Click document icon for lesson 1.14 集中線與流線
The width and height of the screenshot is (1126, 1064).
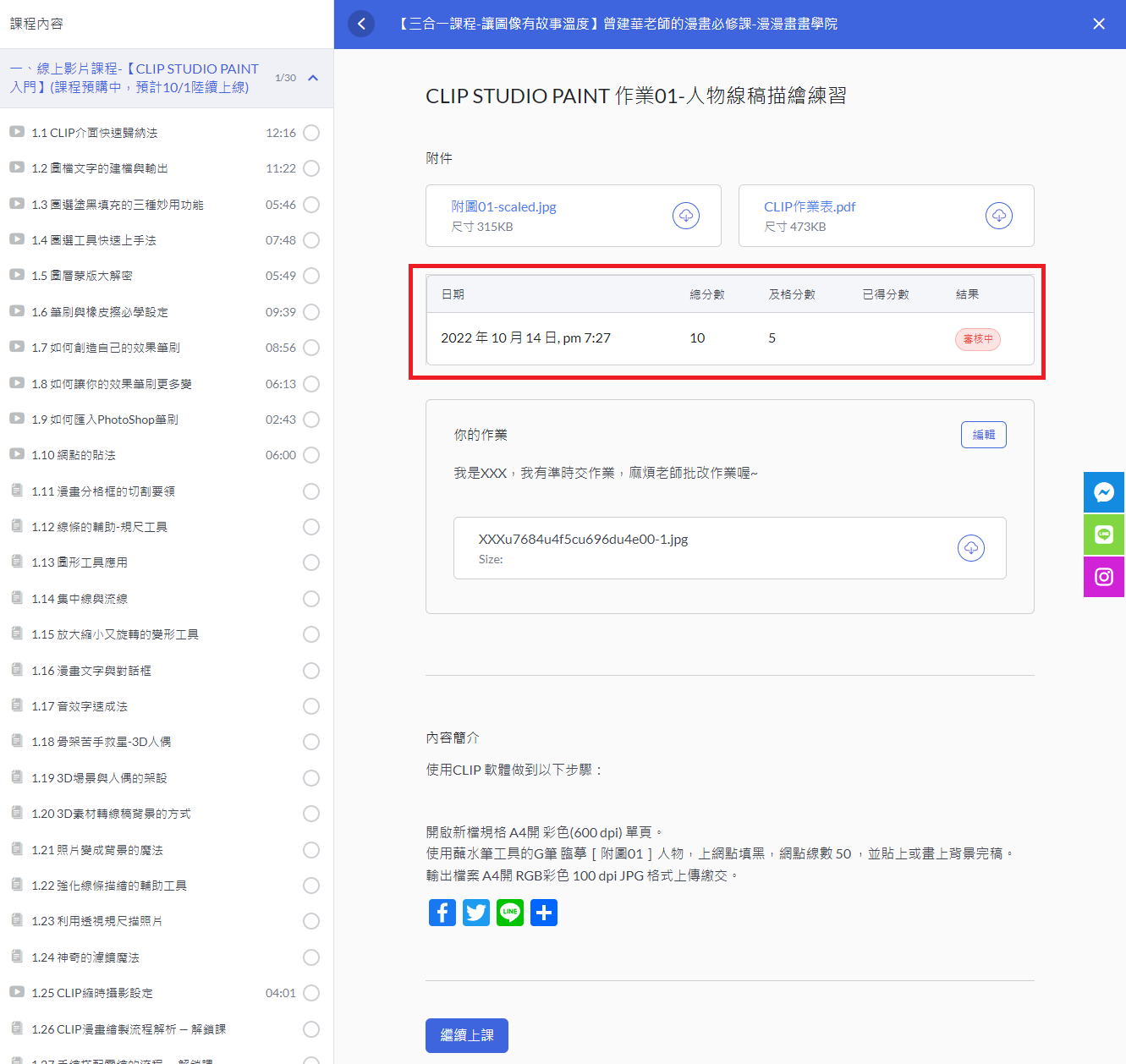click(17, 598)
